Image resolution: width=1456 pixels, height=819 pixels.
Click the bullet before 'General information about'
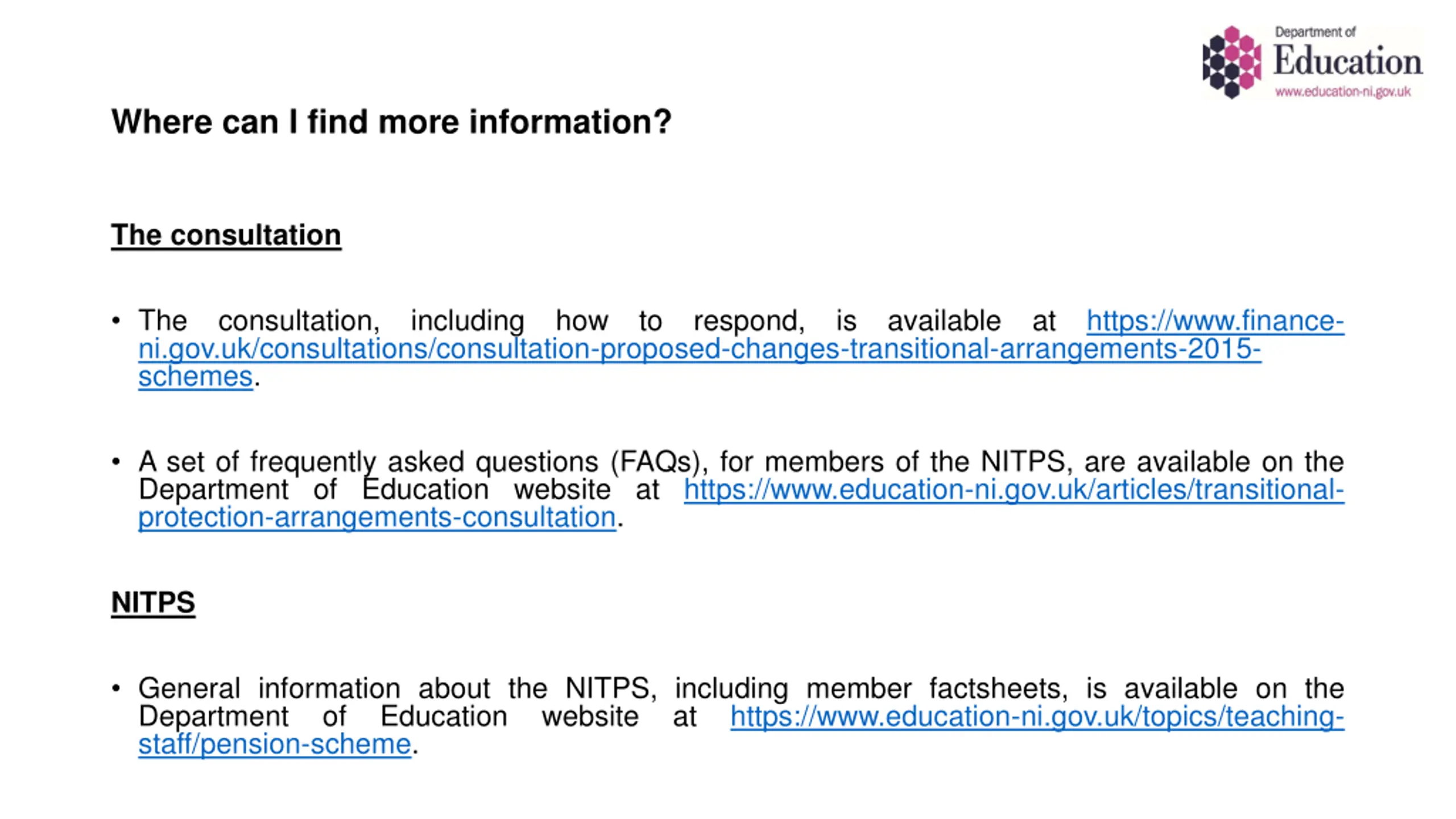[x=116, y=689]
